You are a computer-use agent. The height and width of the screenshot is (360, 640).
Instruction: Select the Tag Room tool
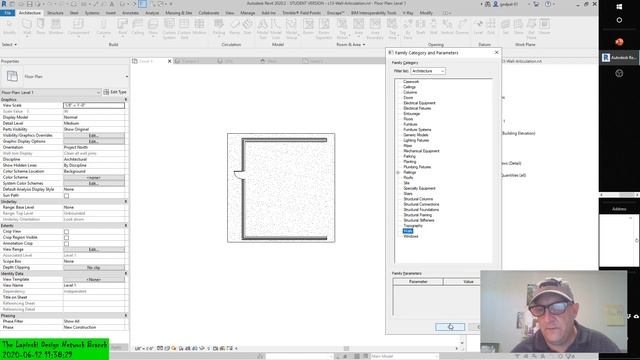click(342, 29)
